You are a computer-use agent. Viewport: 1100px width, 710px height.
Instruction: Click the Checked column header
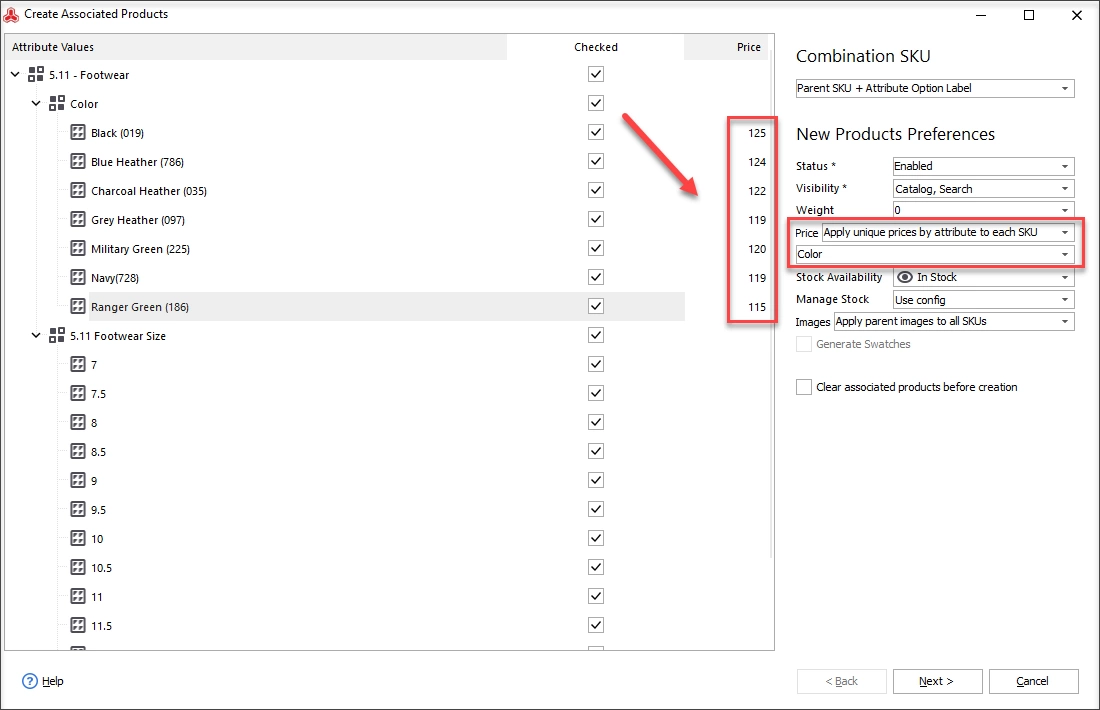pyautogui.click(x=596, y=47)
